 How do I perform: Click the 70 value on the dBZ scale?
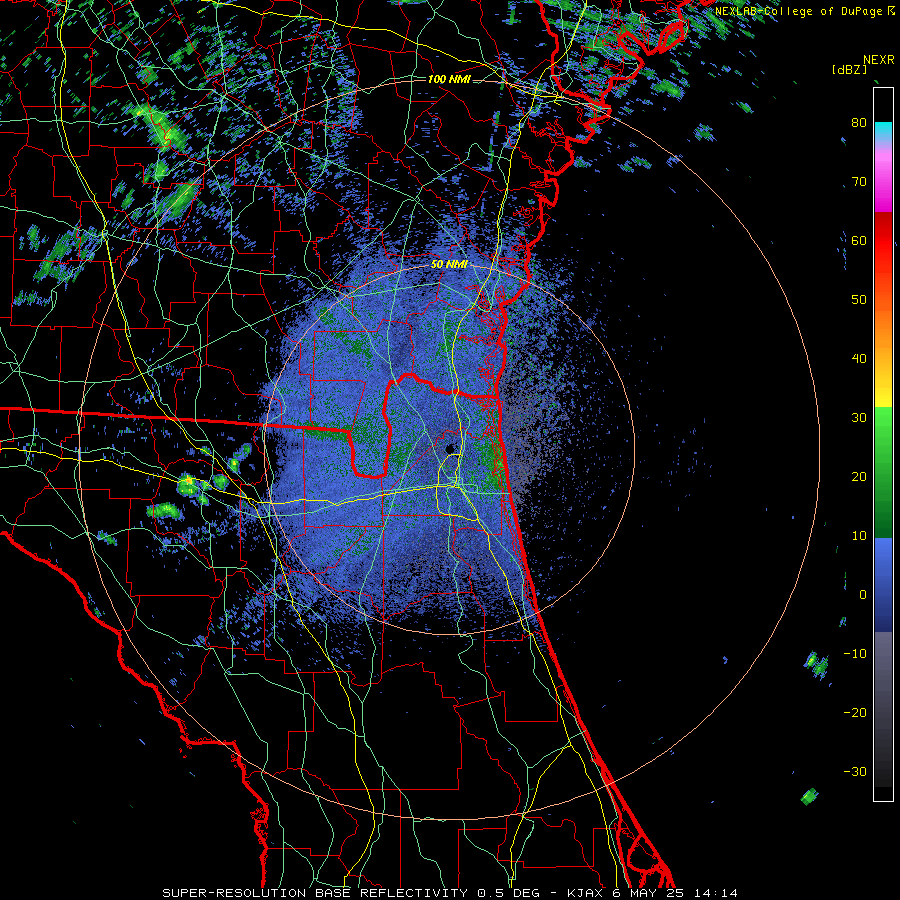point(859,182)
